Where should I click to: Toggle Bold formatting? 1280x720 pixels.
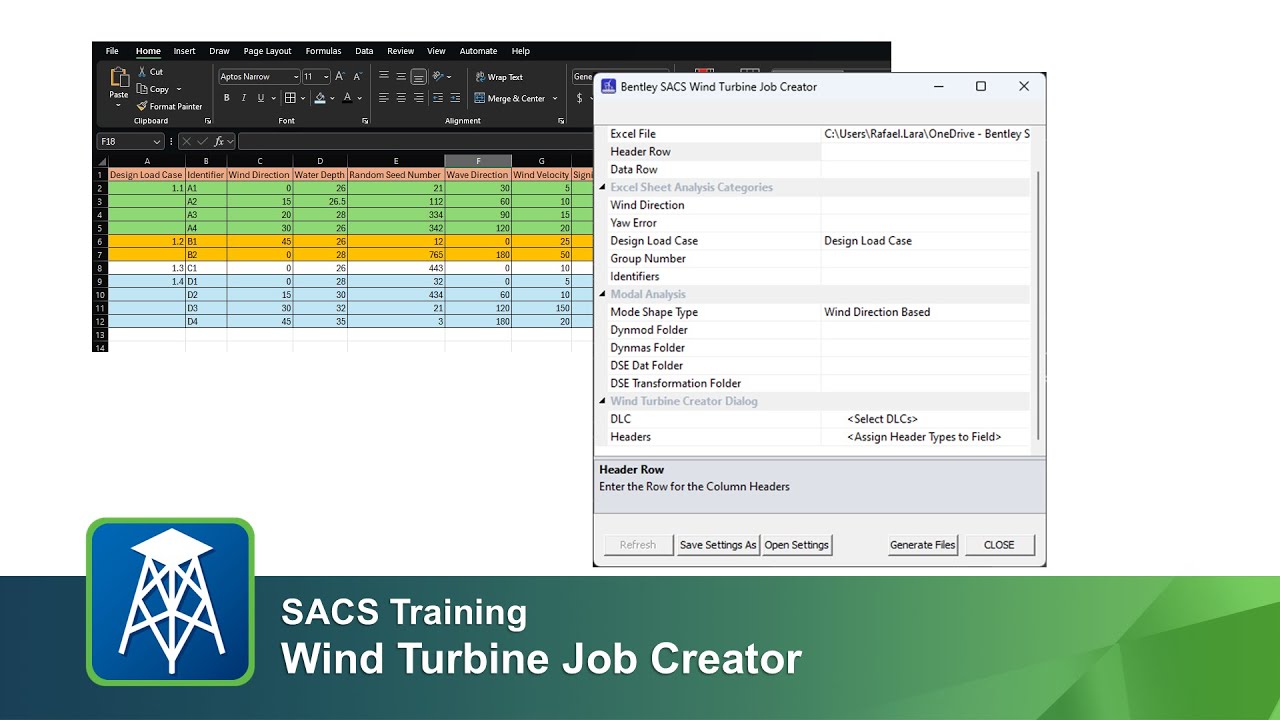pyautogui.click(x=227, y=98)
